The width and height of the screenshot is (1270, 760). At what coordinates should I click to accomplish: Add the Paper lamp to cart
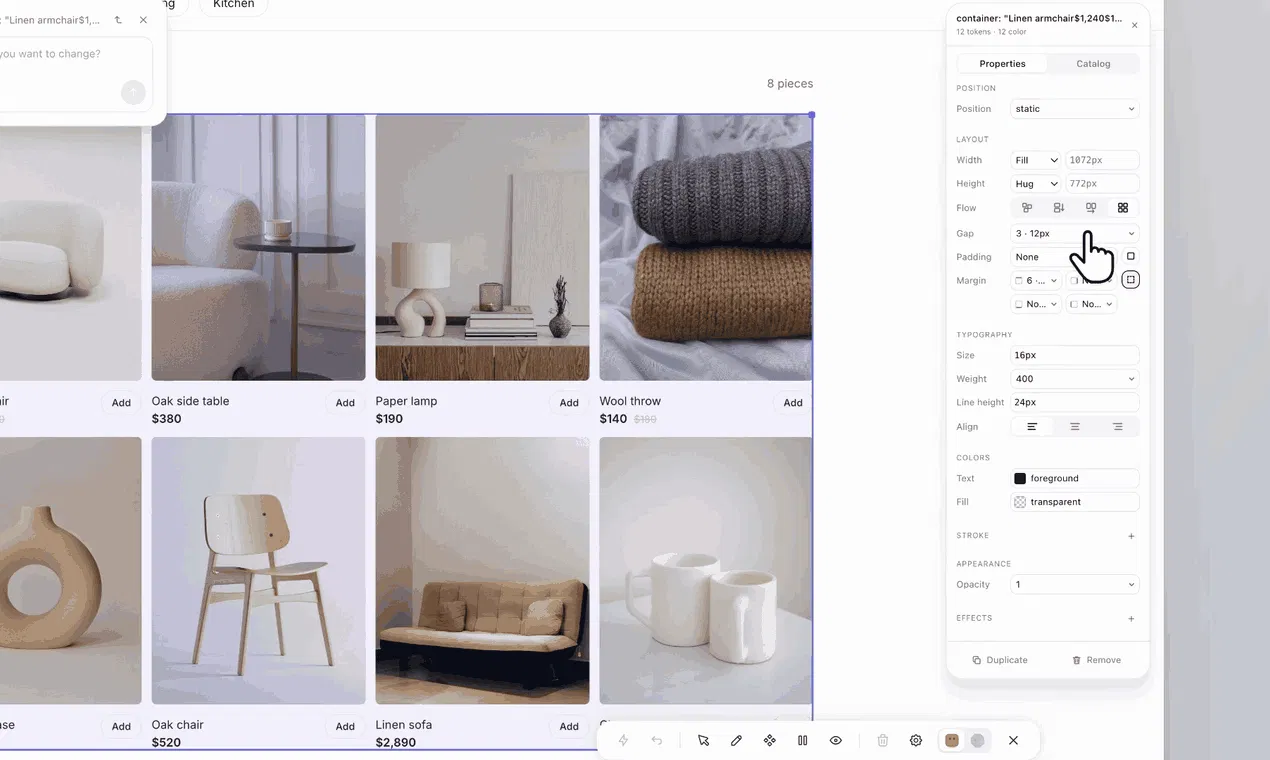point(569,403)
